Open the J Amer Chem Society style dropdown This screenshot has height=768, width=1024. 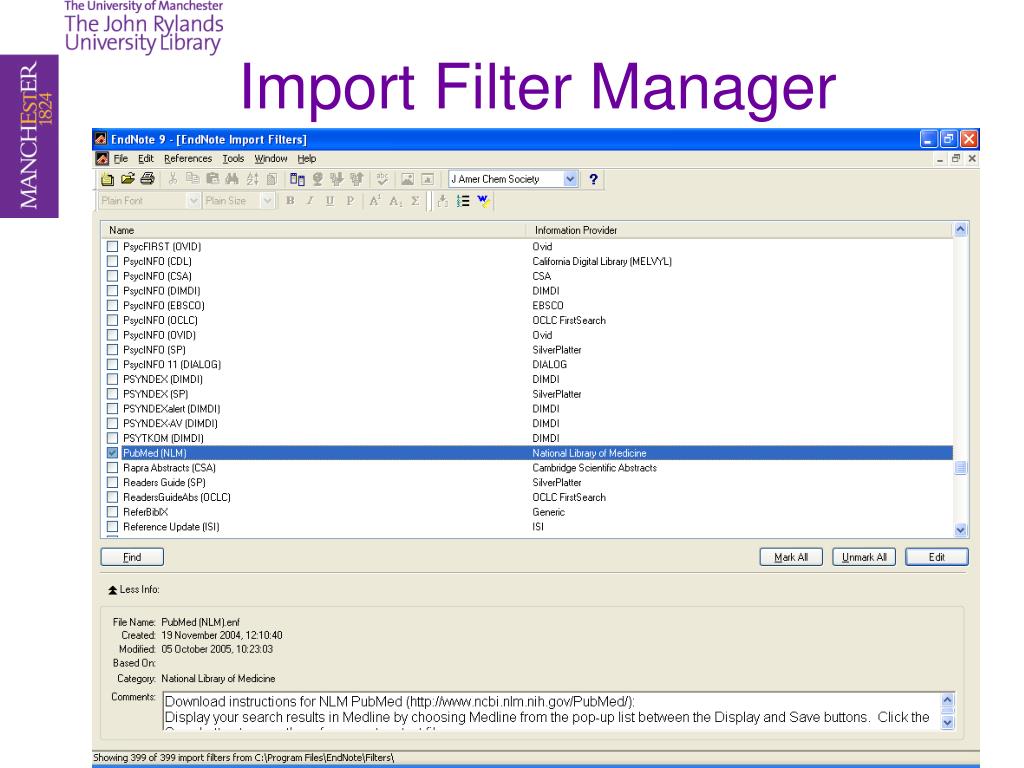point(570,179)
